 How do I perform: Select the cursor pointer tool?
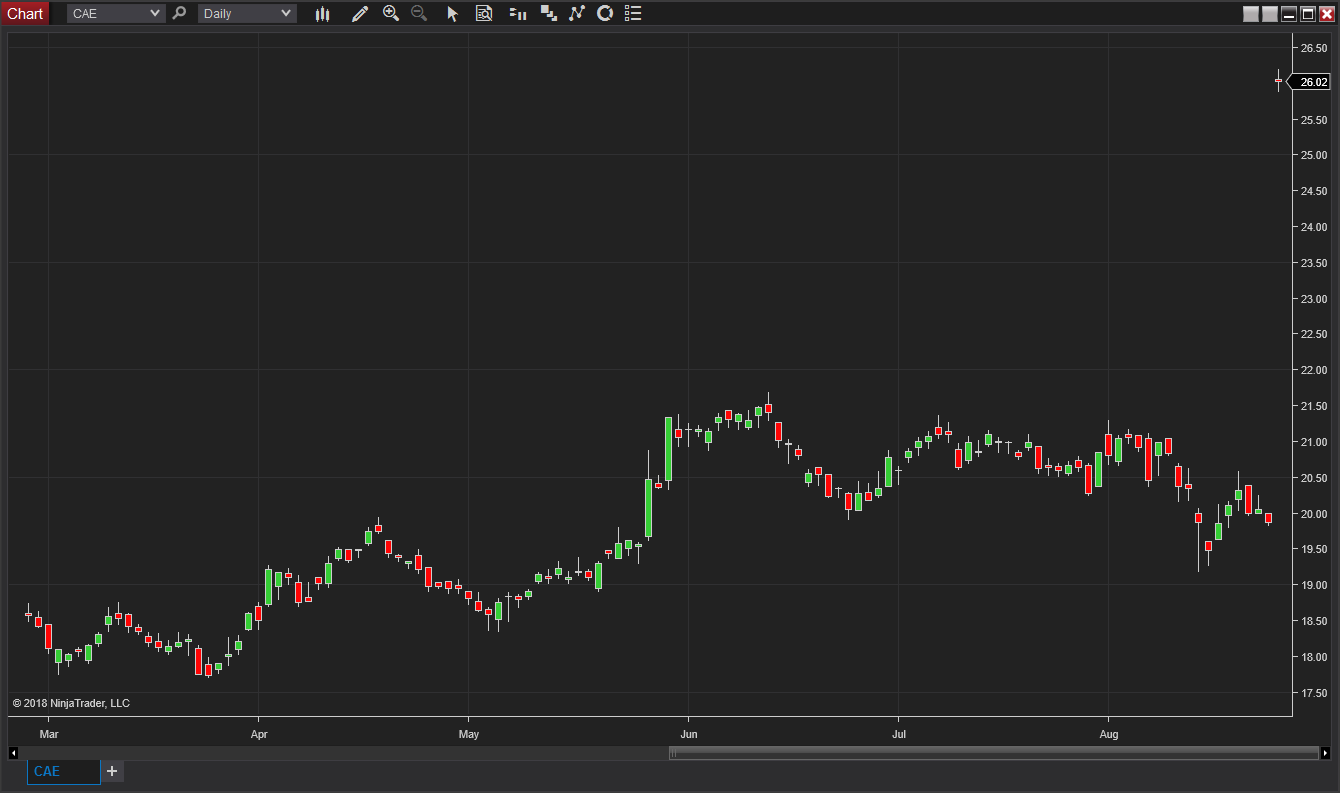point(452,14)
